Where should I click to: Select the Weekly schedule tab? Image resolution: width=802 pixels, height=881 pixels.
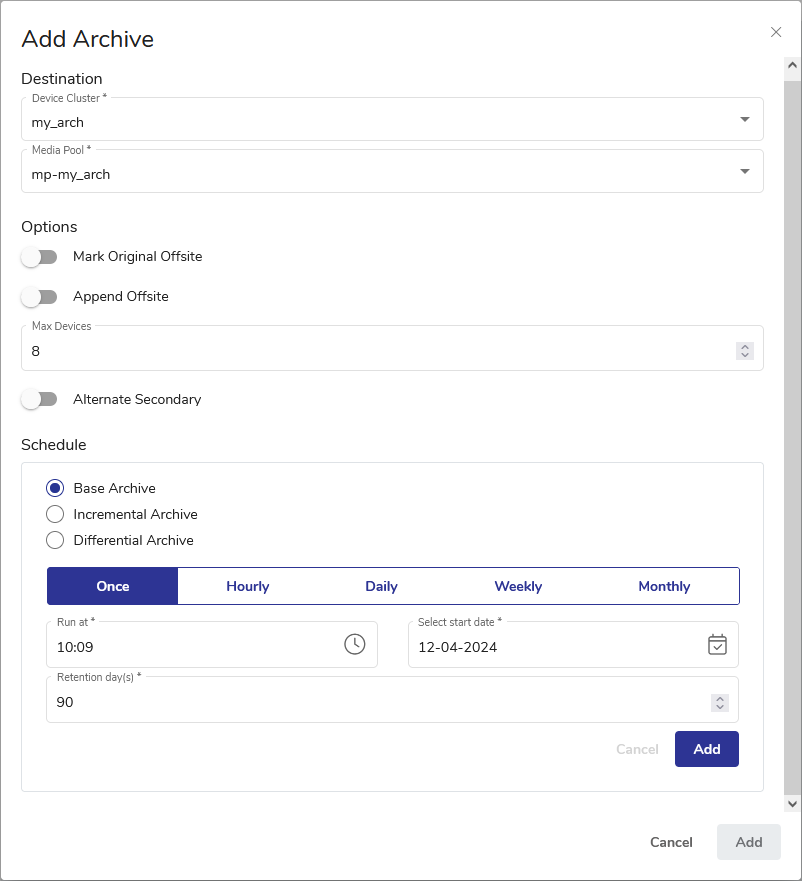(x=518, y=587)
